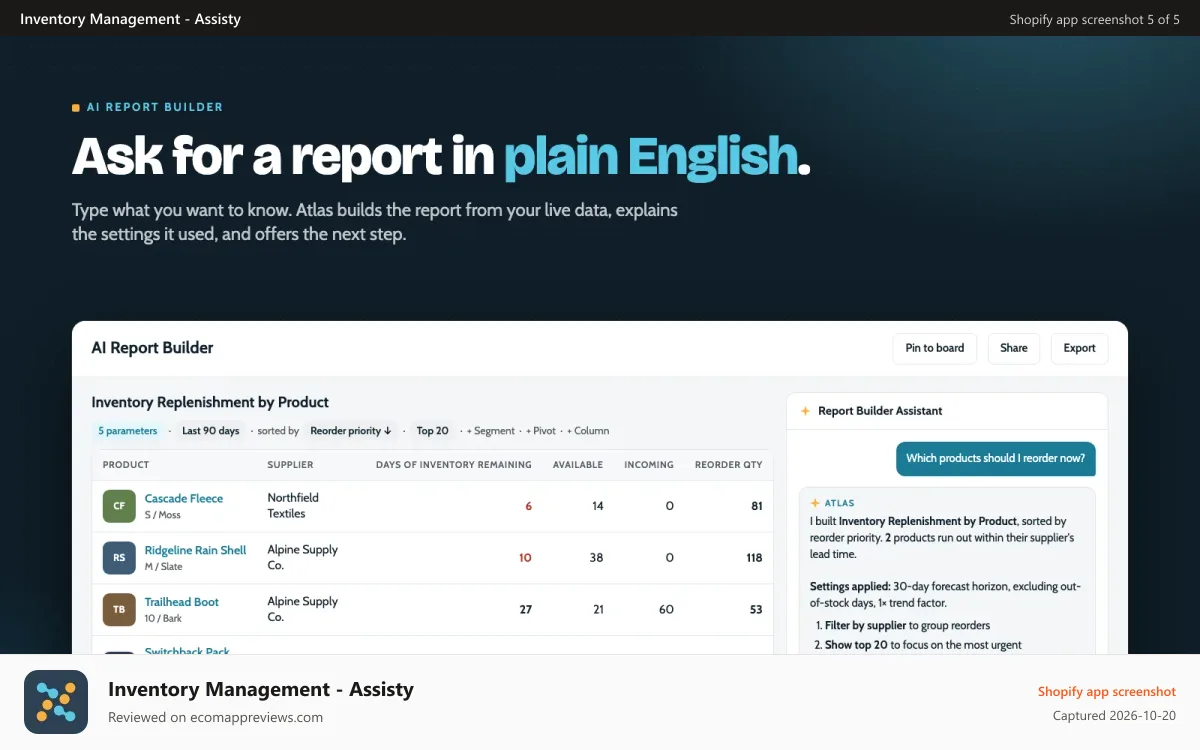Click days remaining value 6 for Cascade Fleece

[x=529, y=506]
